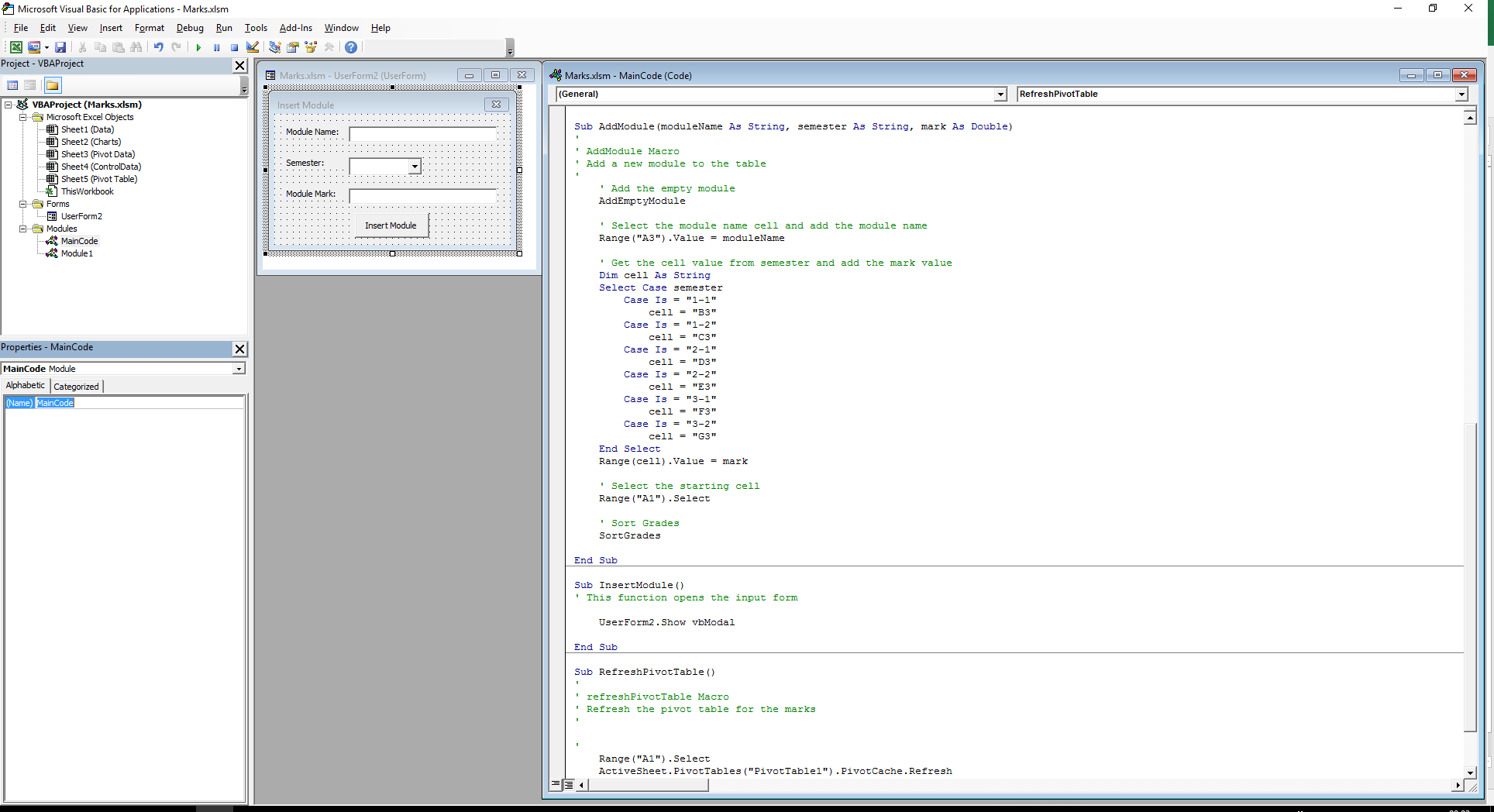Collapse the Microsoft Excel Objects folder
The width and height of the screenshot is (1494, 812).
(x=23, y=117)
